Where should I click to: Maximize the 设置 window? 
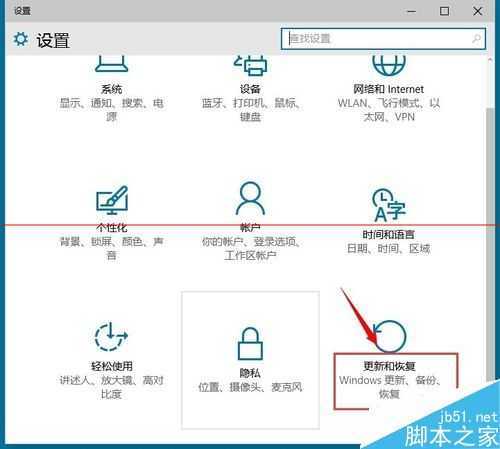(444, 11)
